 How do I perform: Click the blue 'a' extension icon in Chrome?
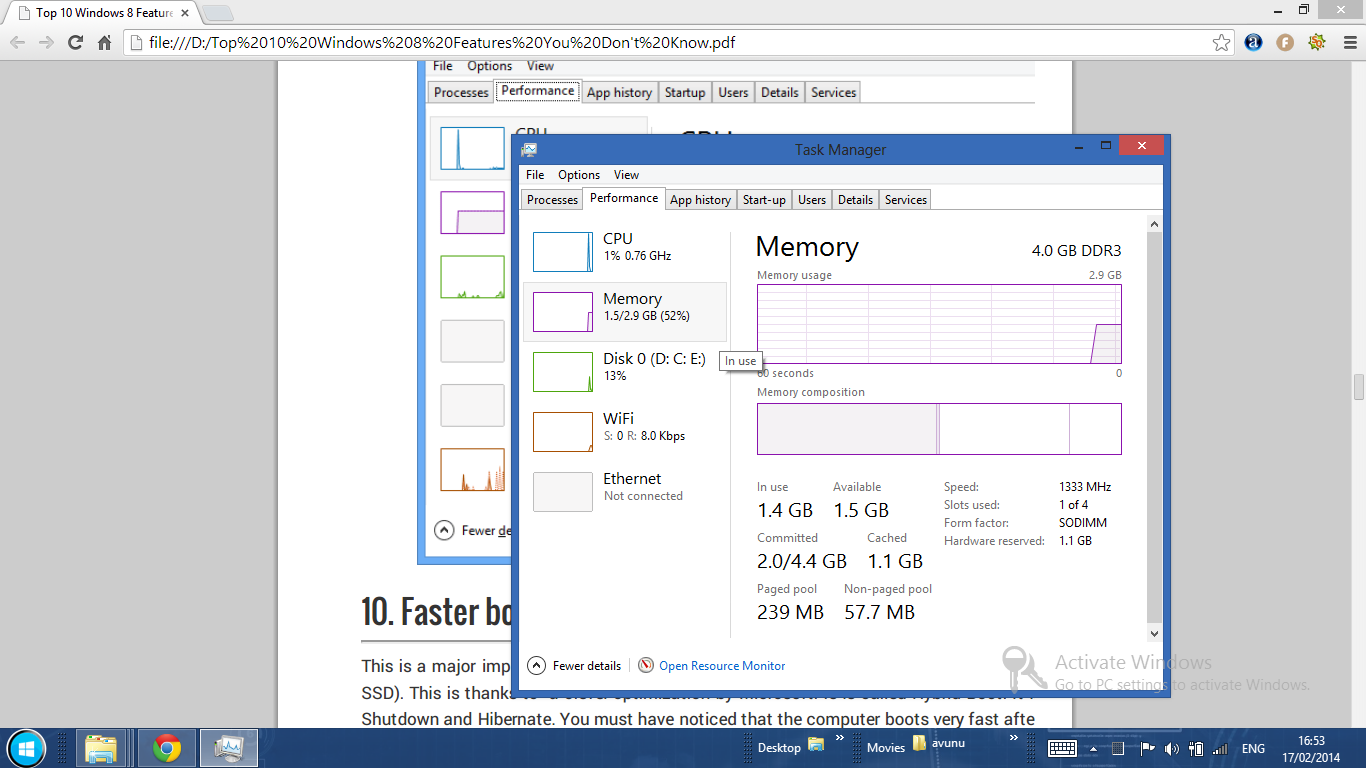[1253, 43]
